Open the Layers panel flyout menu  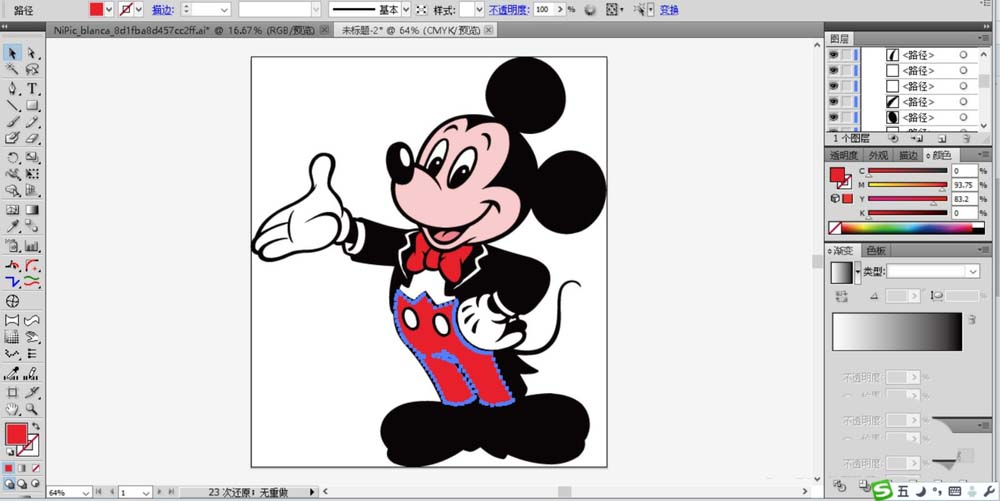[984, 40]
